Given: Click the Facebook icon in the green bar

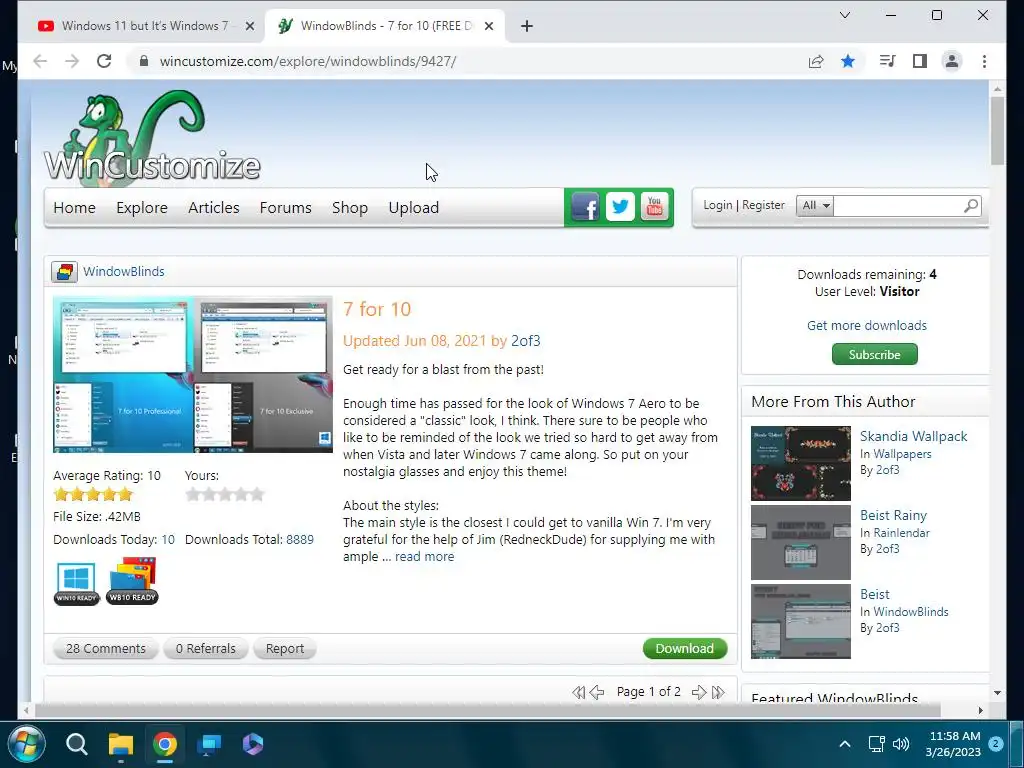Looking at the screenshot, I should (585, 207).
